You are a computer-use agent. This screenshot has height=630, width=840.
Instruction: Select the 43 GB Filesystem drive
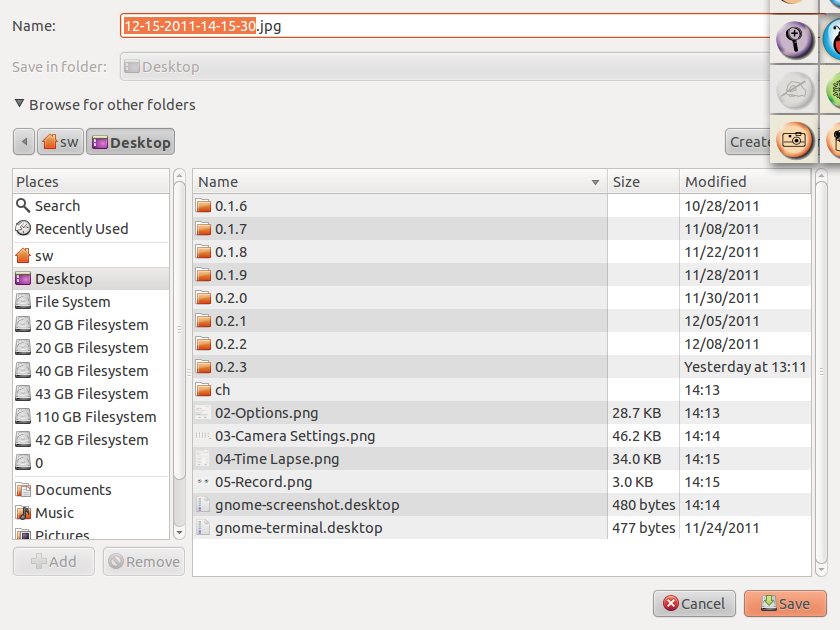(91, 394)
